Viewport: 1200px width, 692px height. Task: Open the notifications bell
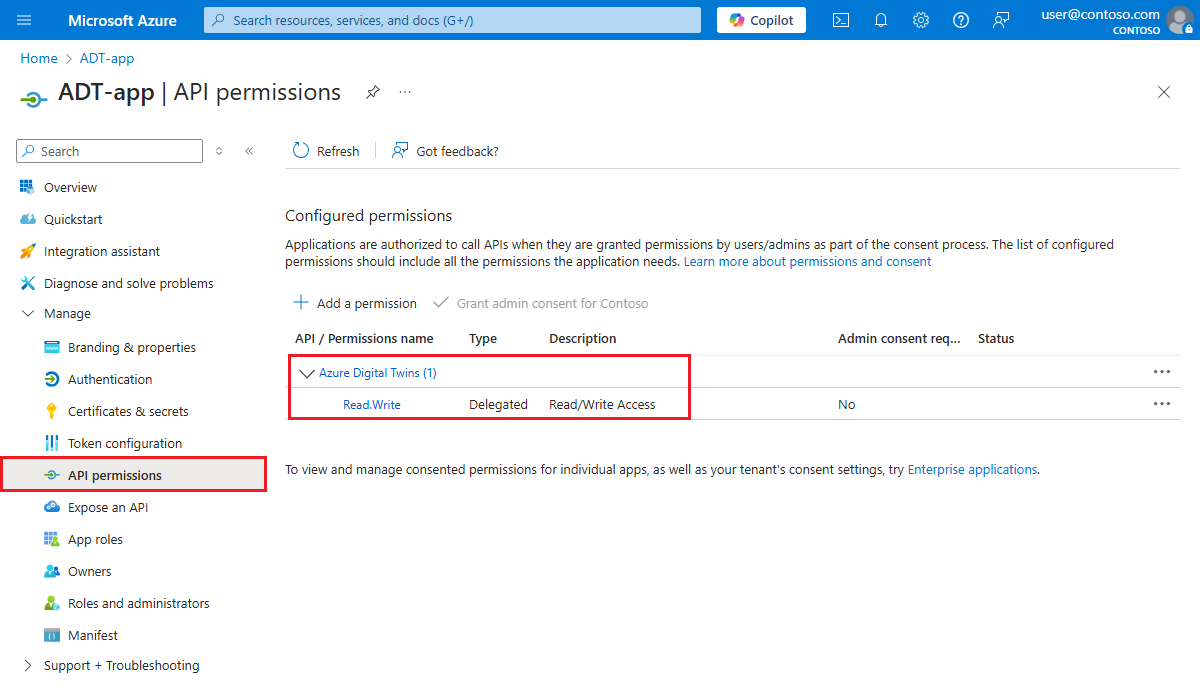(x=881, y=19)
